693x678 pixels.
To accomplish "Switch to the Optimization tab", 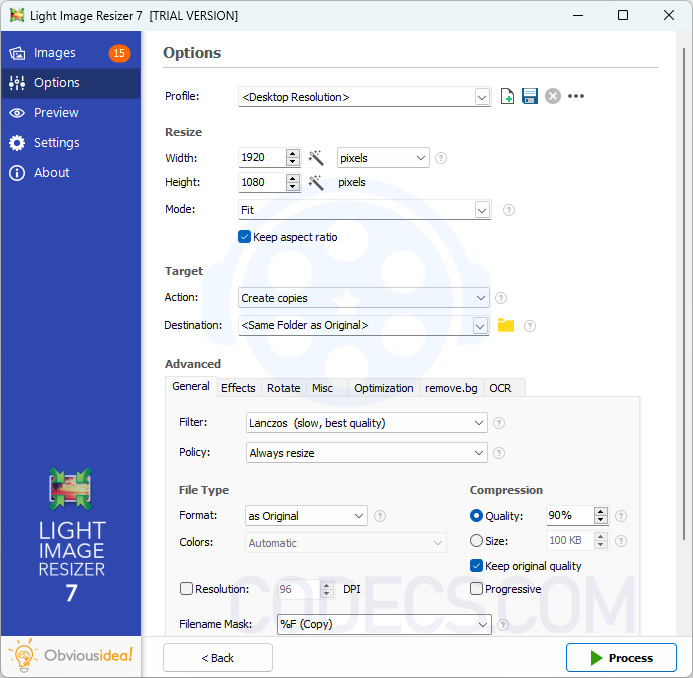I will 384,388.
